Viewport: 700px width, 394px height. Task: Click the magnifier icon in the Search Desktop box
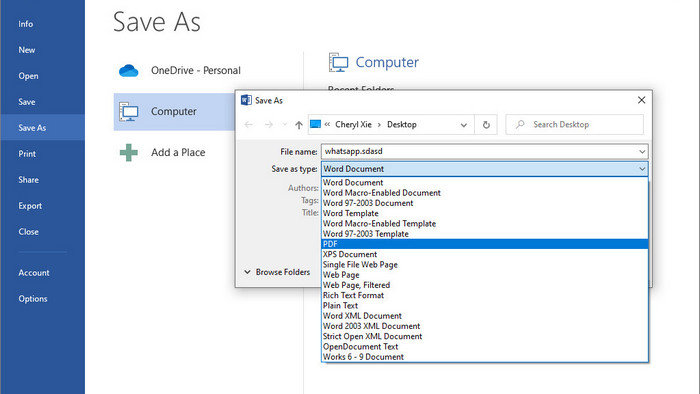tap(520, 124)
